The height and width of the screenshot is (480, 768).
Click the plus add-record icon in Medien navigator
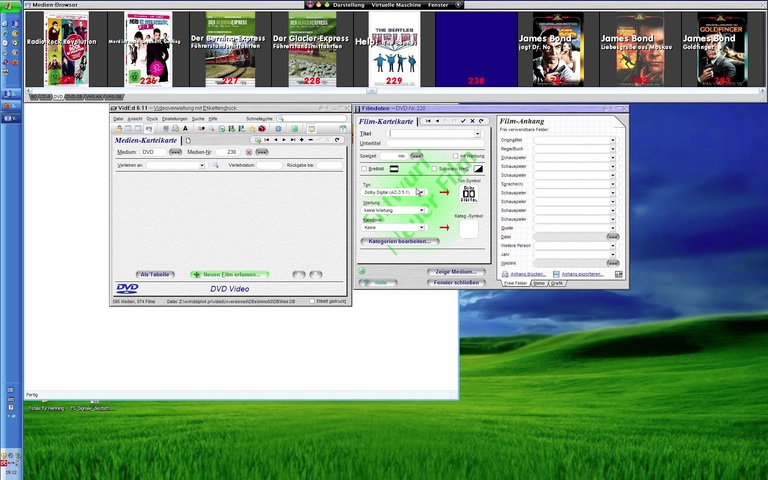302,140
